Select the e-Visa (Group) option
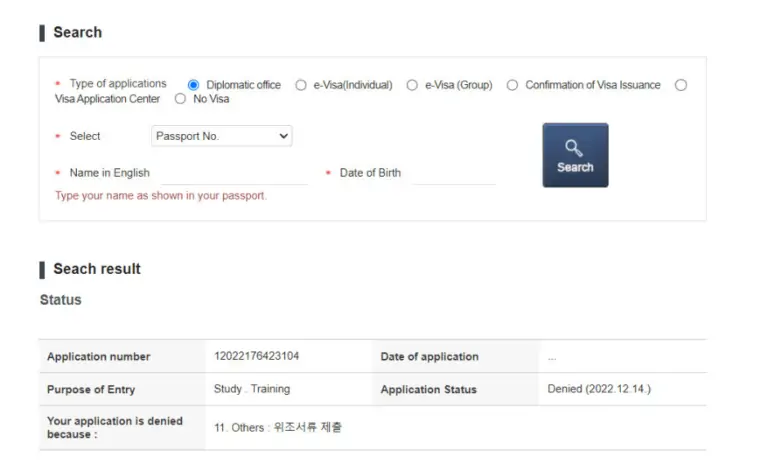The image size is (768, 475). [x=412, y=85]
